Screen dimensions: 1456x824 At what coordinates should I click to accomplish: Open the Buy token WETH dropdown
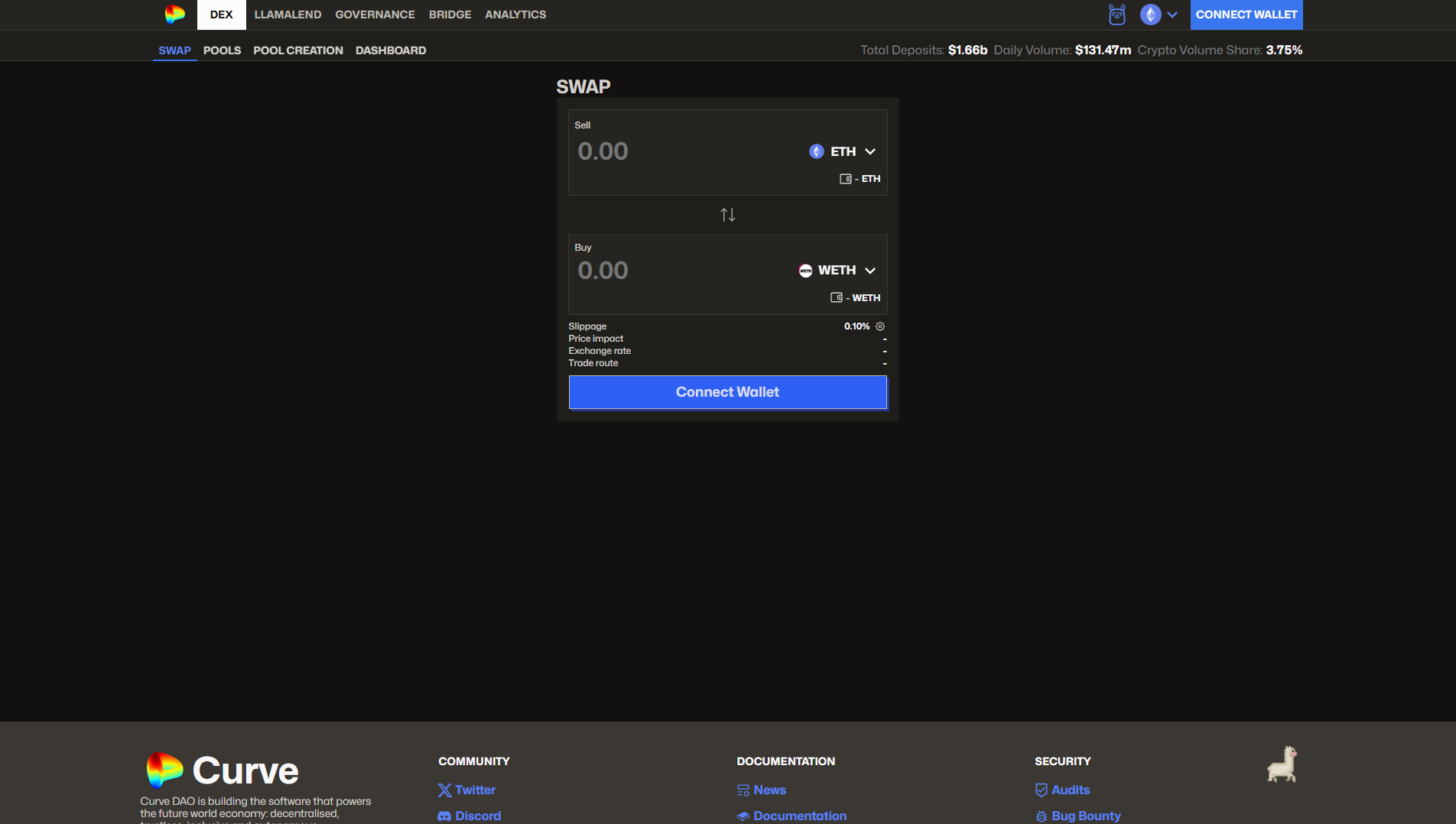[x=837, y=271]
